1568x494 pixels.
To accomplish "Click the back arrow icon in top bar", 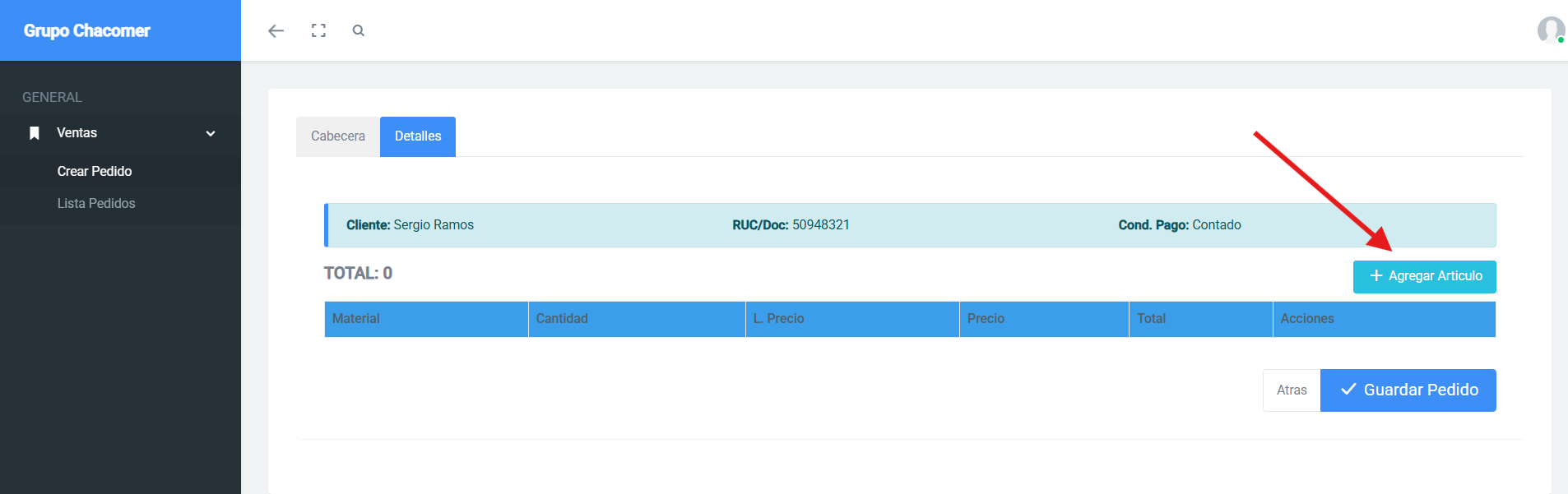I will click(276, 30).
